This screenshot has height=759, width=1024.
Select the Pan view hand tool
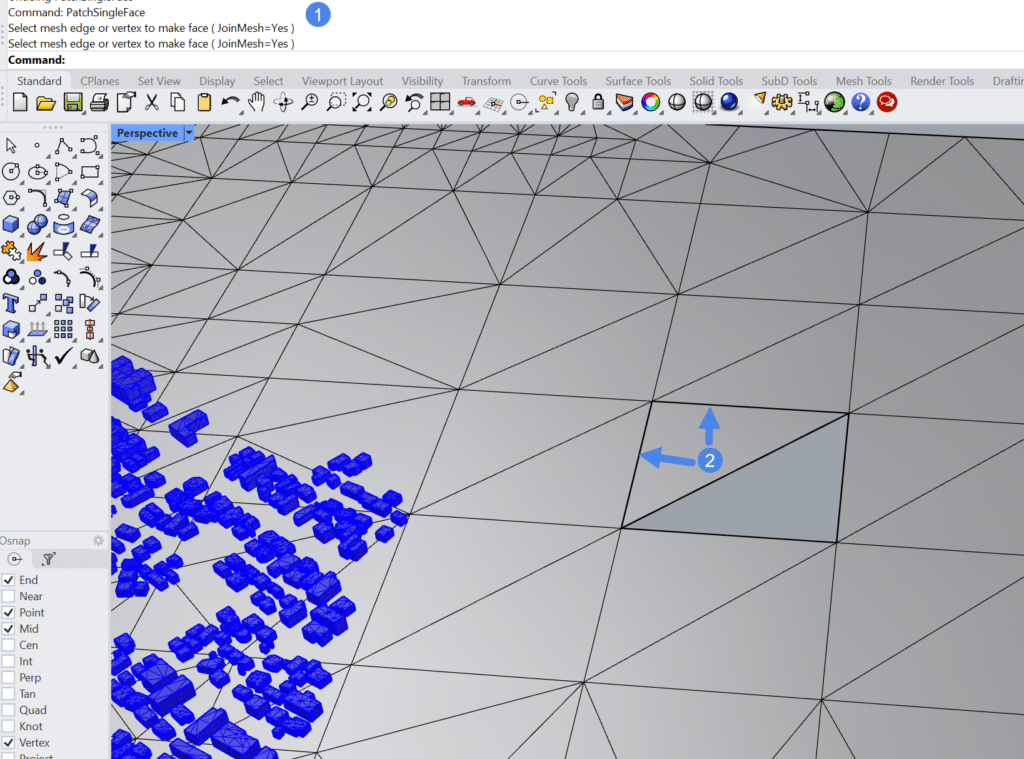click(256, 102)
